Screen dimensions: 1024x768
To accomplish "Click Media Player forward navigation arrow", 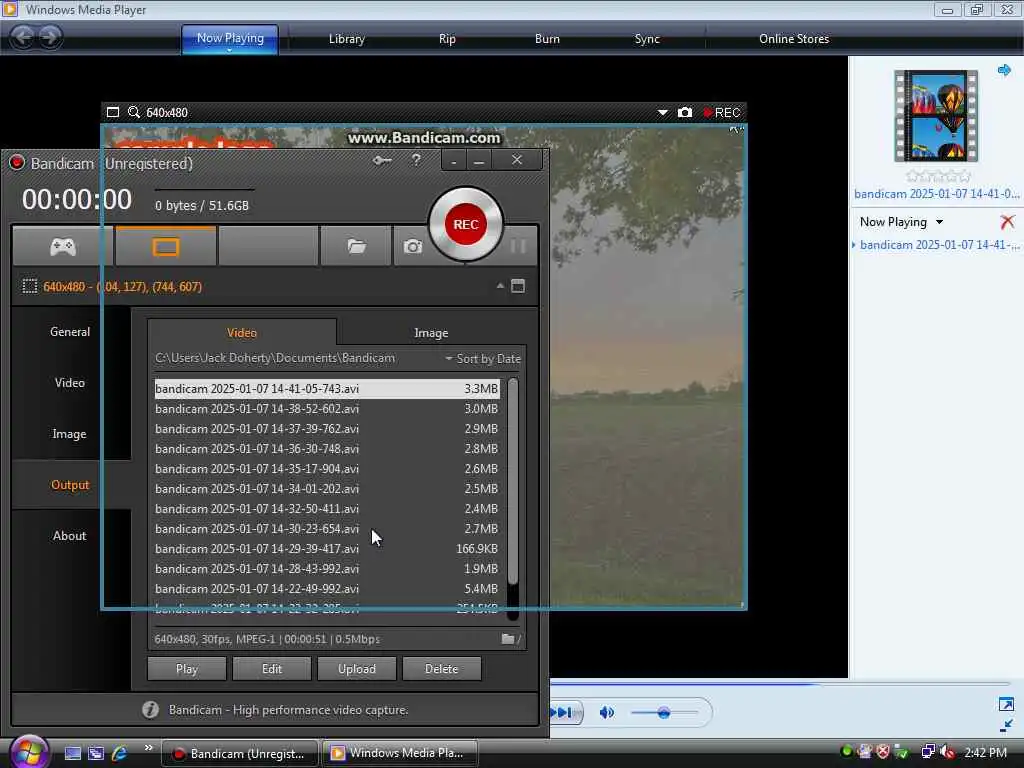I will point(50,37).
